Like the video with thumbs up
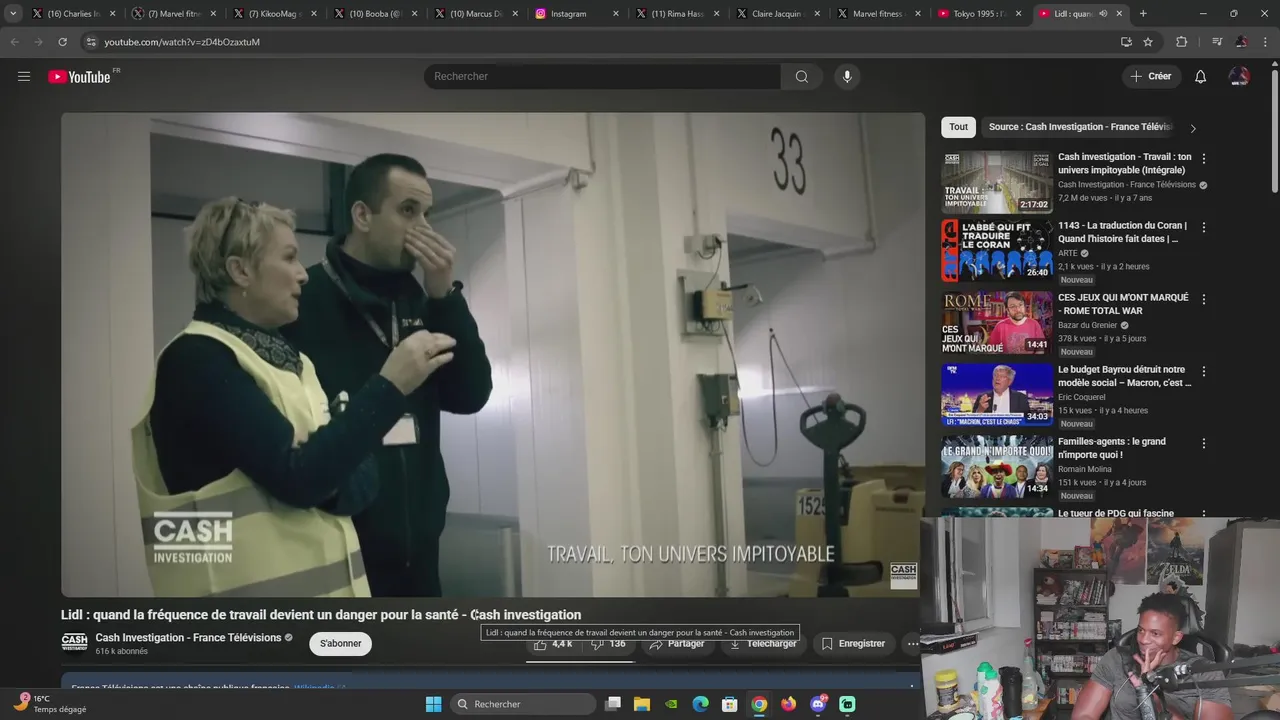This screenshot has height=720, width=1280. click(553, 644)
